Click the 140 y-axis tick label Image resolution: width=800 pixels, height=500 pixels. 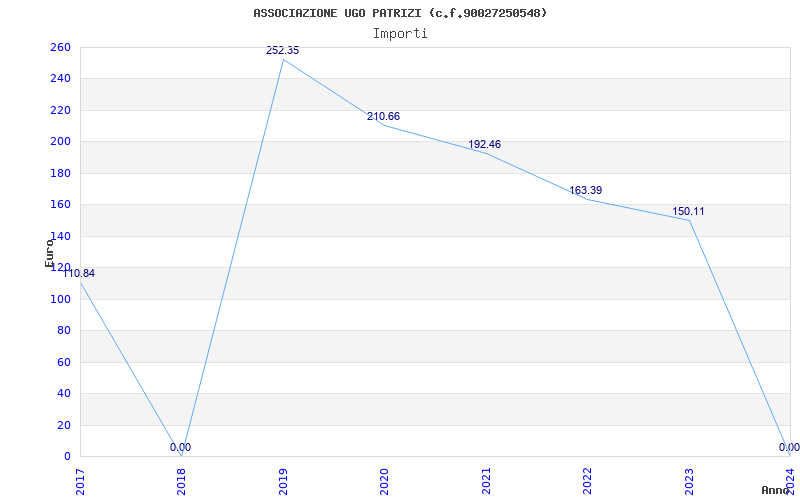tap(60, 236)
